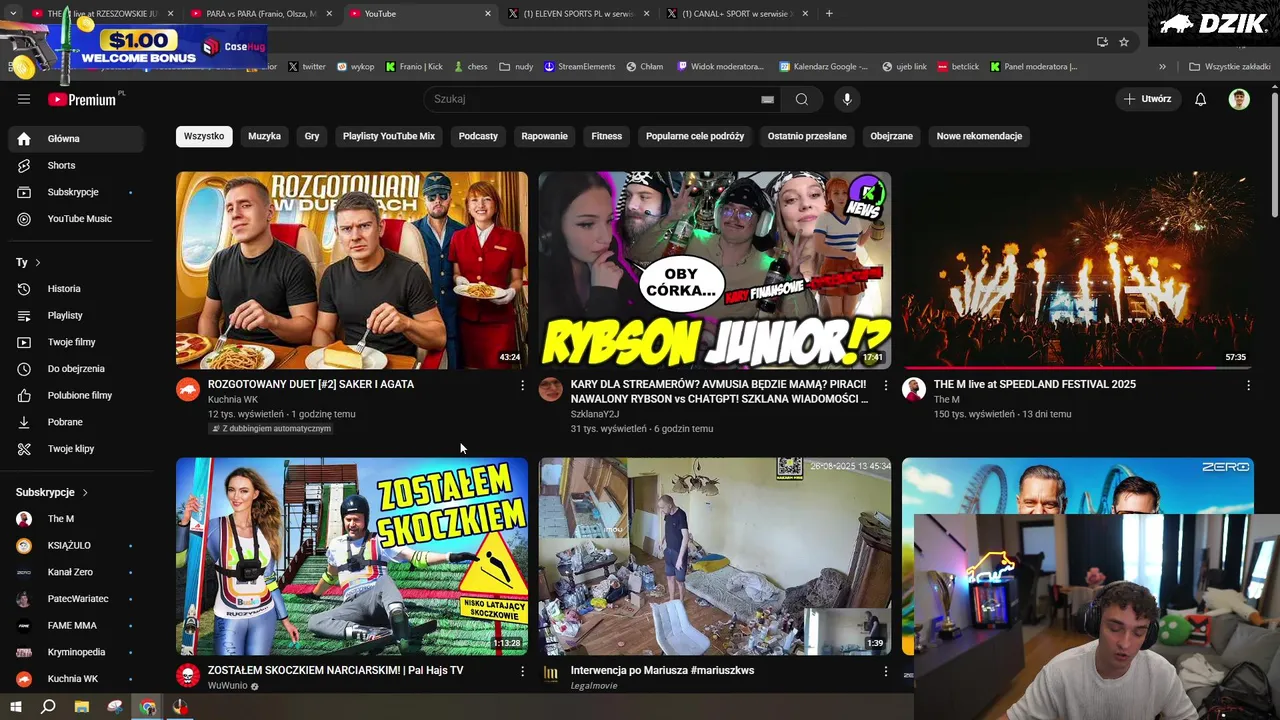Image resolution: width=1280 pixels, height=720 pixels.
Task: Open Rybson Junior video thumbnail
Action: [x=715, y=270]
